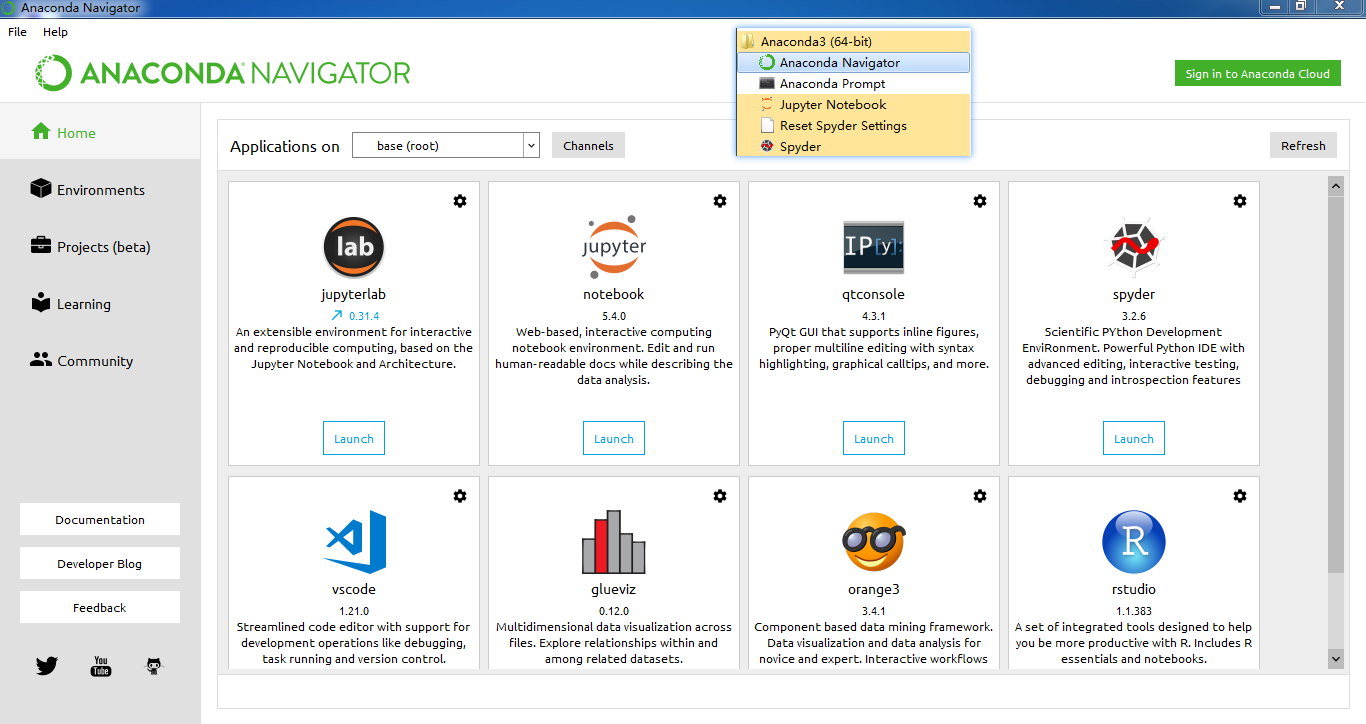Open the Learning section

click(x=100, y=303)
